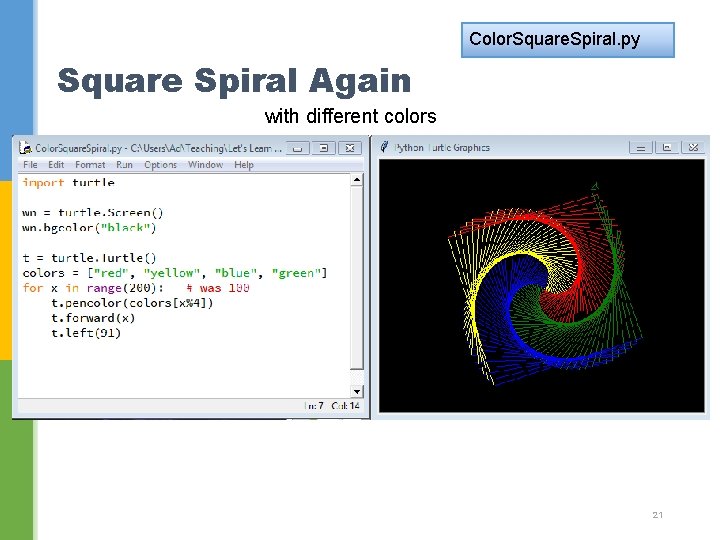
Task: Click the editor scrollbar down arrow
Action: (x=357, y=391)
